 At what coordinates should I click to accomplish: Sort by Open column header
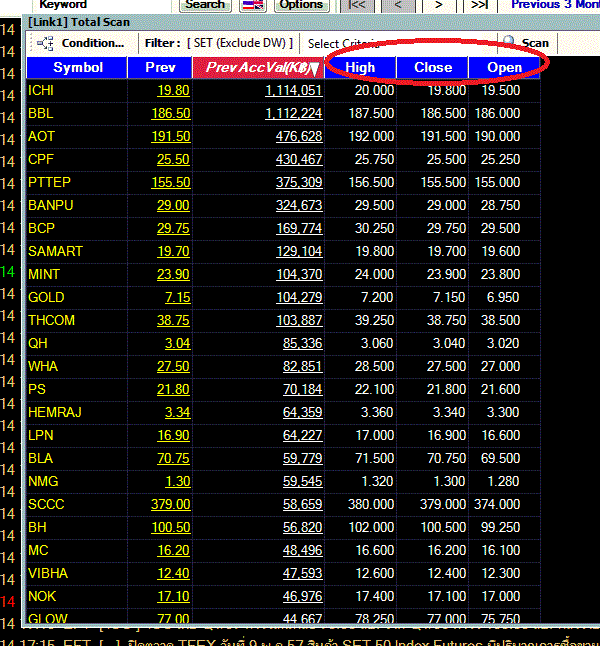pos(504,68)
